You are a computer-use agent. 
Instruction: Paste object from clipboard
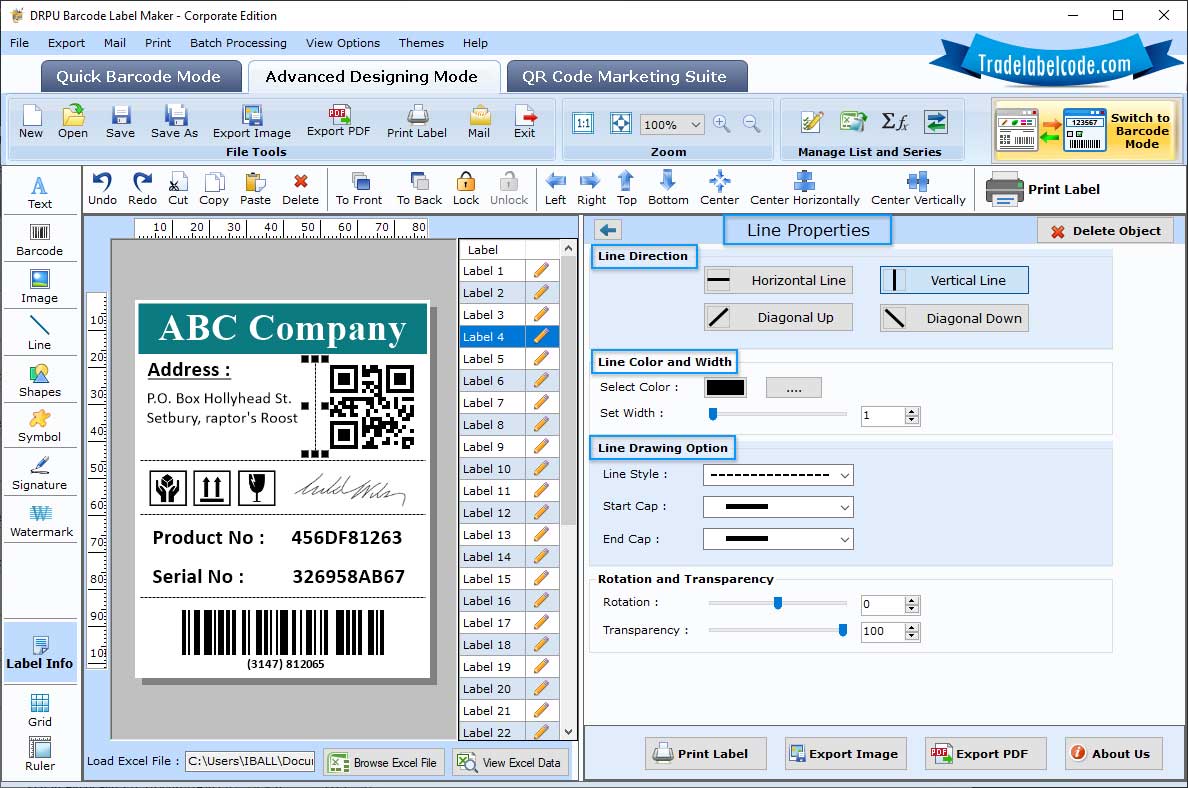(255, 189)
